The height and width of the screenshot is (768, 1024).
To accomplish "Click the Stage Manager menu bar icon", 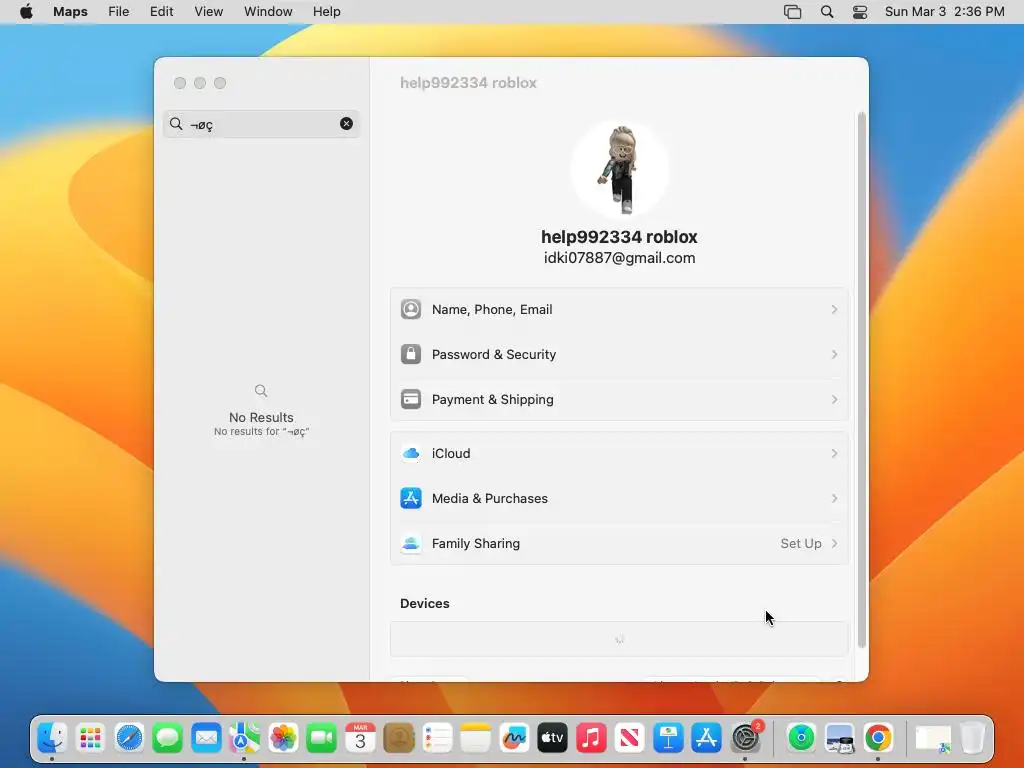I will [792, 12].
